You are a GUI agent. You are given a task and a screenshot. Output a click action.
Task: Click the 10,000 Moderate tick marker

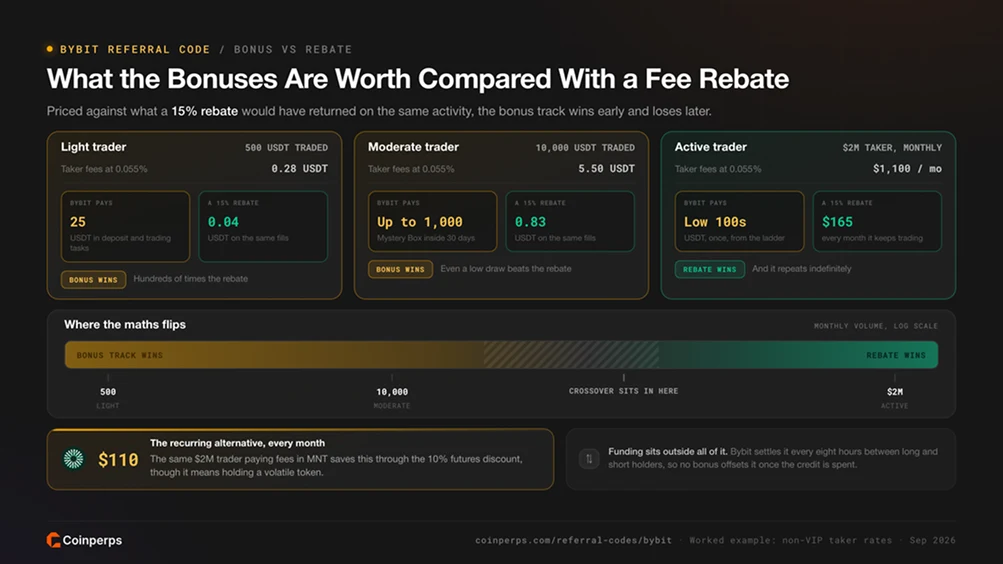pyautogui.click(x=392, y=393)
